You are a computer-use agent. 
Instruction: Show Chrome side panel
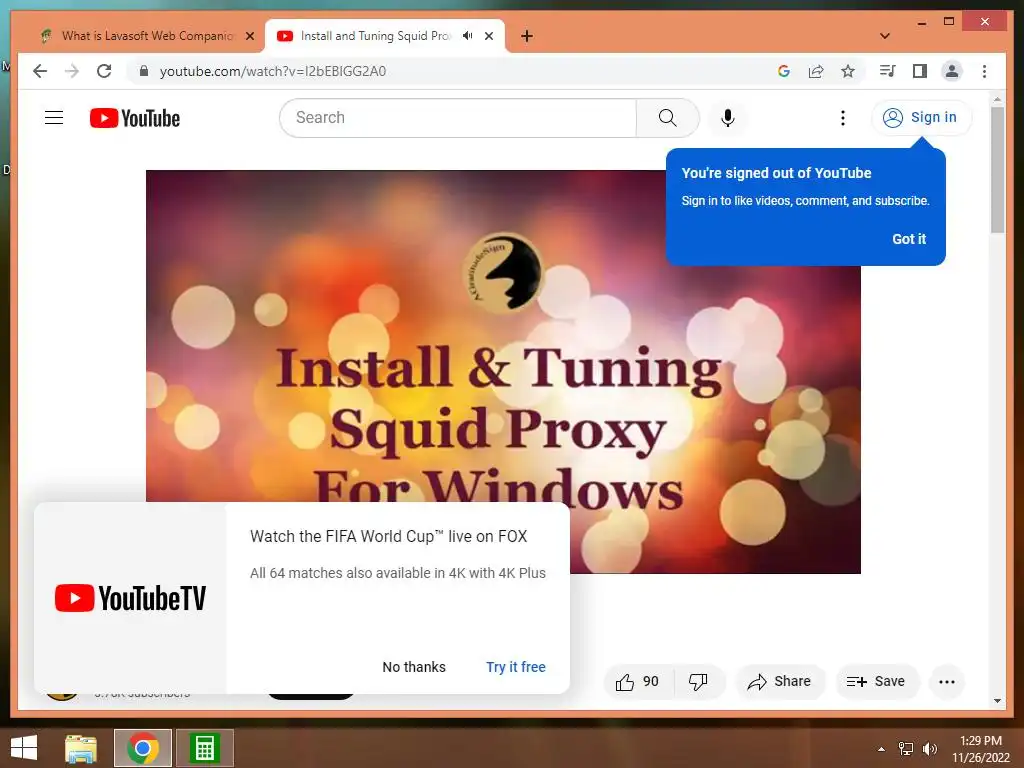[x=920, y=71]
